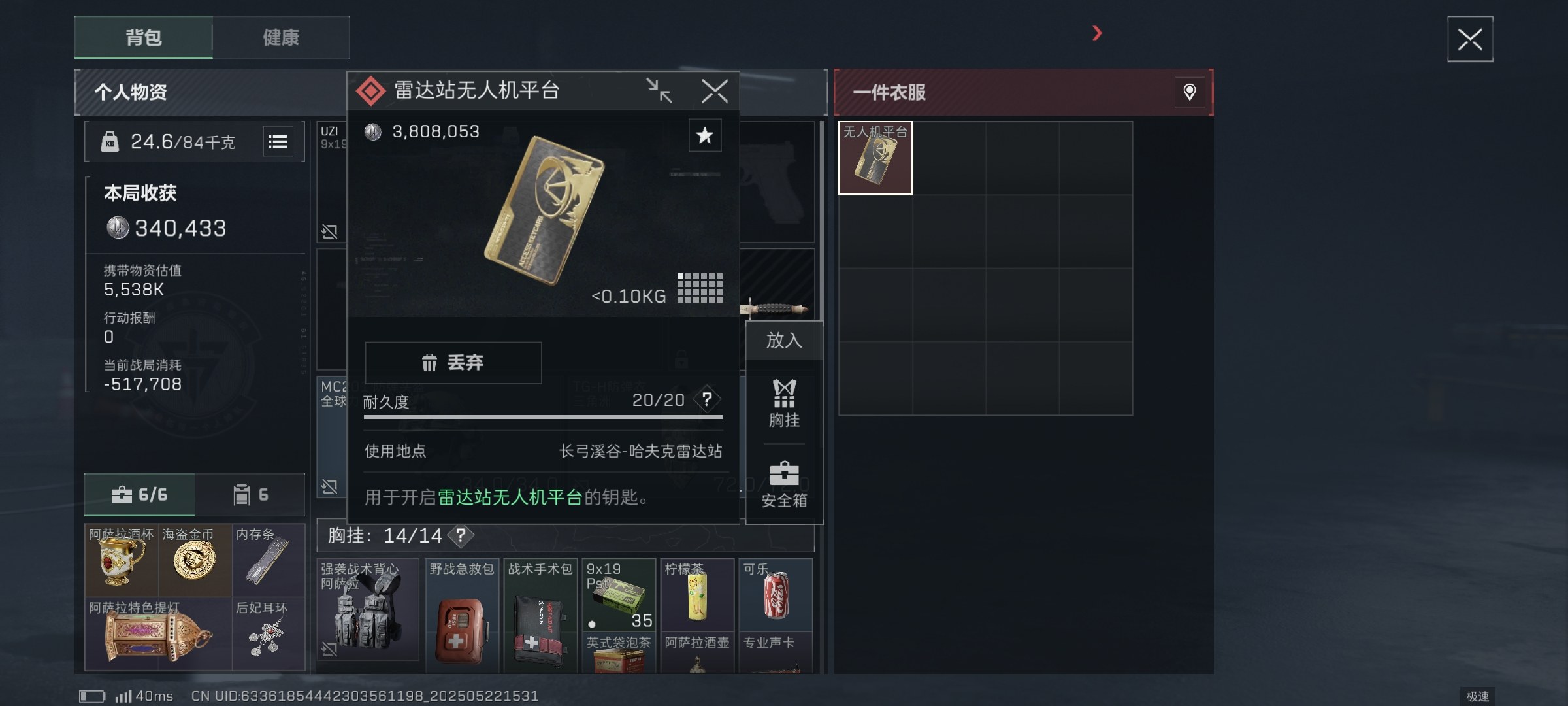Screen dimensions: 1568x706
Task: Select the 背包 tab
Action: [144, 37]
